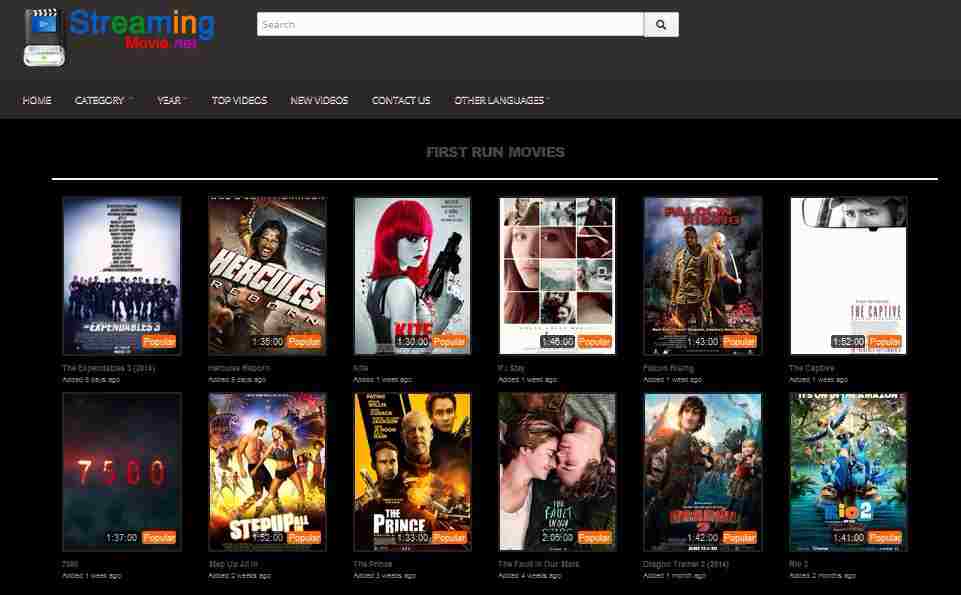Screen dimensions: 961x595
Task: Click the FIRST RUN MOVIES heading
Action: coord(495,152)
